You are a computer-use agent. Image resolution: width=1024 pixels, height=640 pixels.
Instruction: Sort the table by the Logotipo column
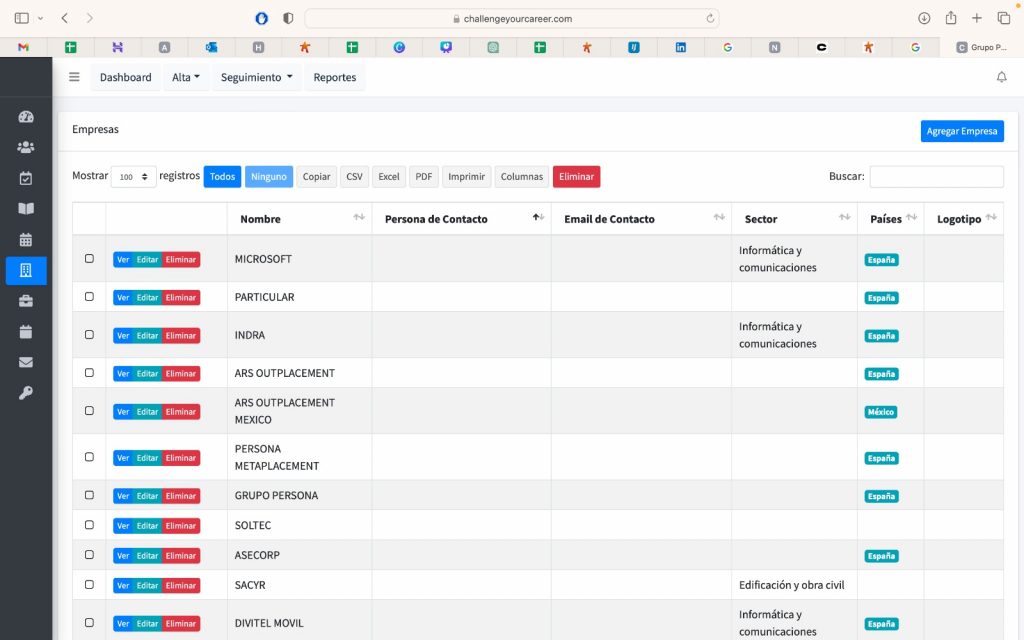[x=964, y=219]
